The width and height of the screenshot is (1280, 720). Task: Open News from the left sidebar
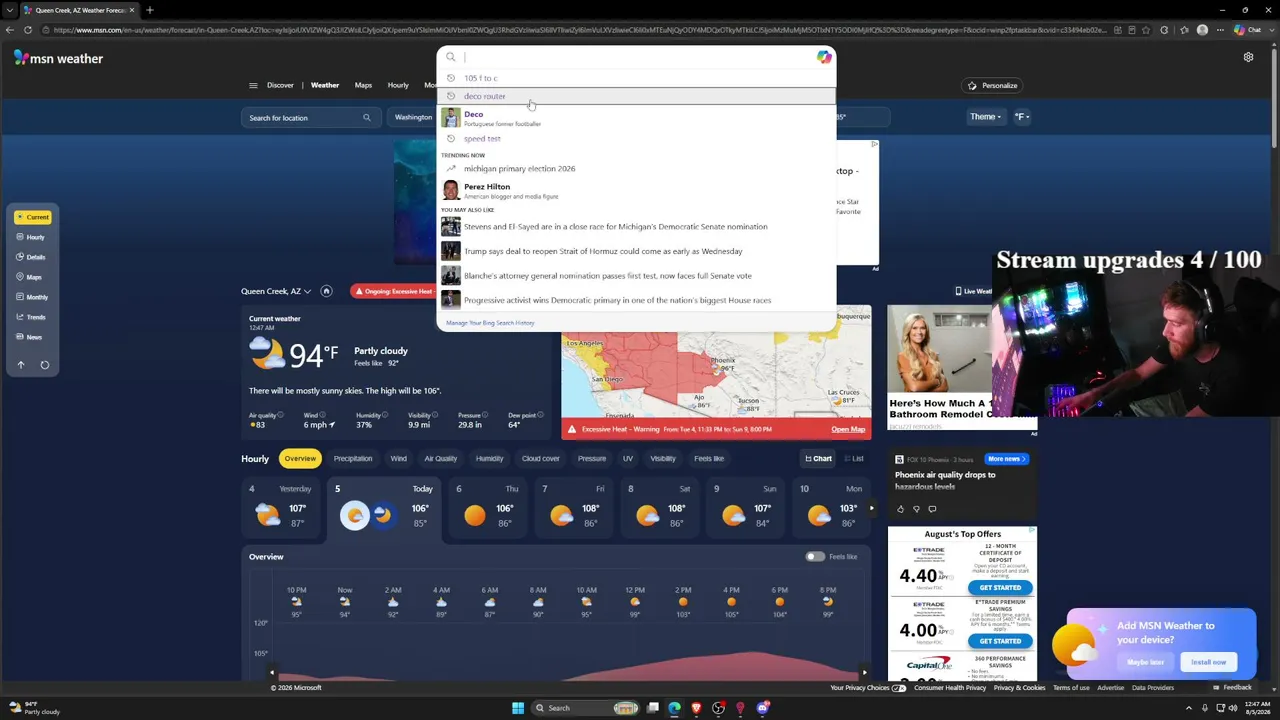[x=29, y=337]
